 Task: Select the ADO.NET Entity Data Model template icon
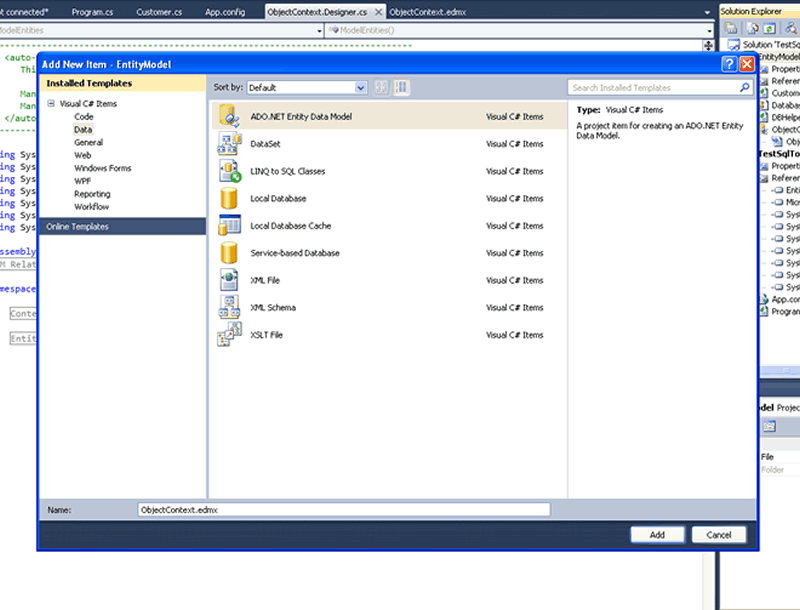tap(229, 116)
